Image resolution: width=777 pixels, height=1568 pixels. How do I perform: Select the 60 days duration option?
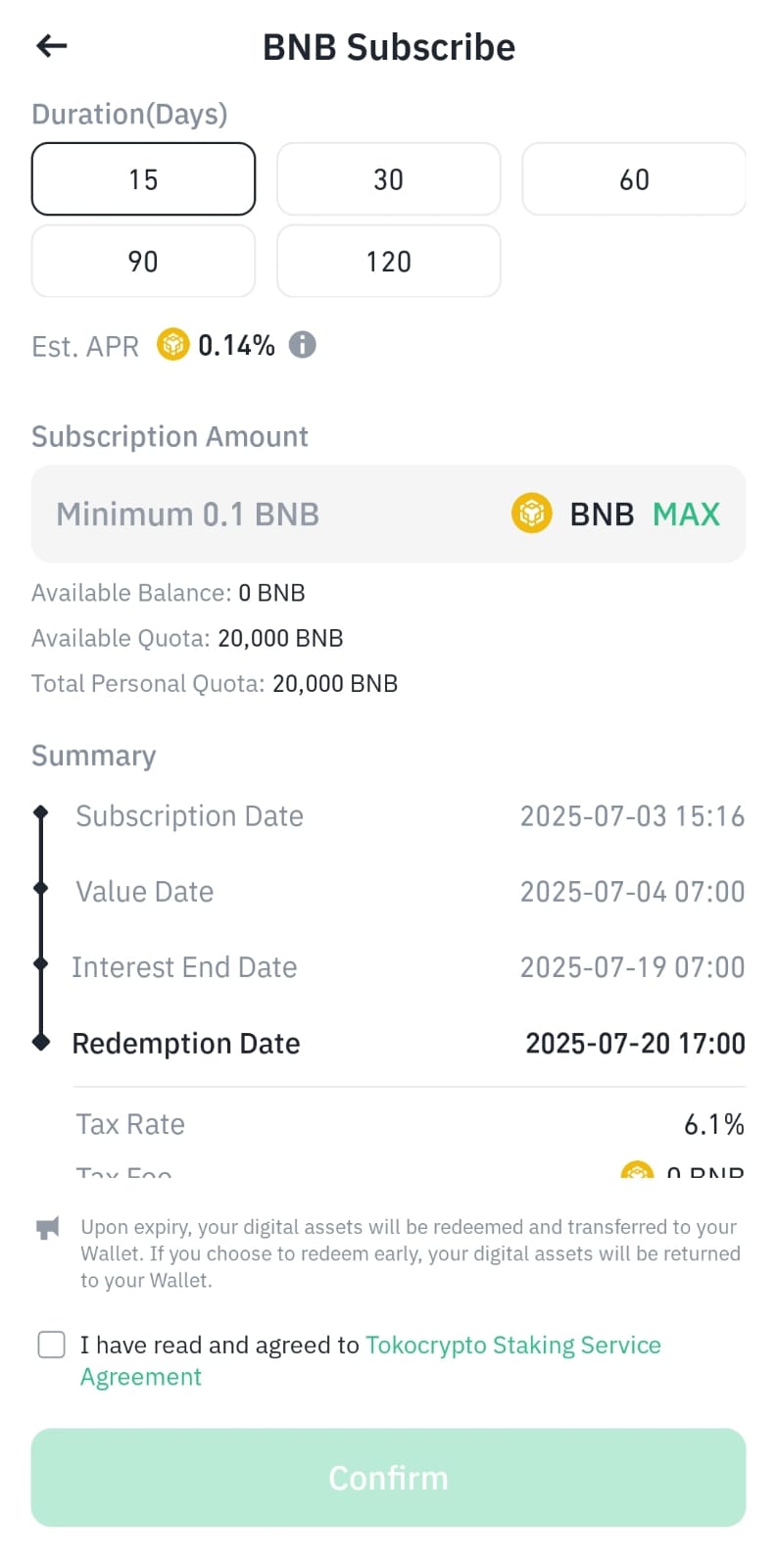click(x=634, y=179)
